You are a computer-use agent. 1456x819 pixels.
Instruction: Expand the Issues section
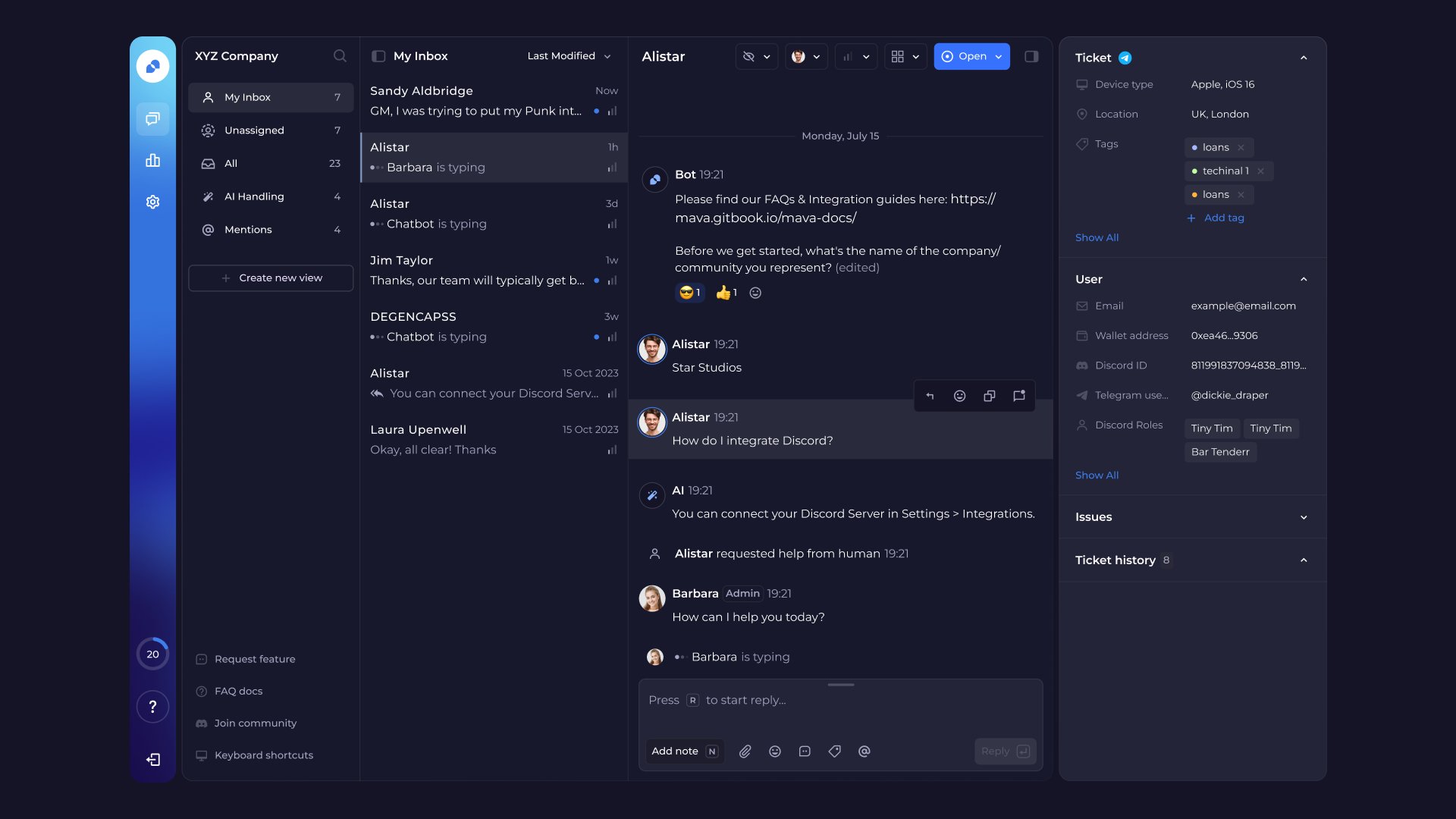point(1304,517)
